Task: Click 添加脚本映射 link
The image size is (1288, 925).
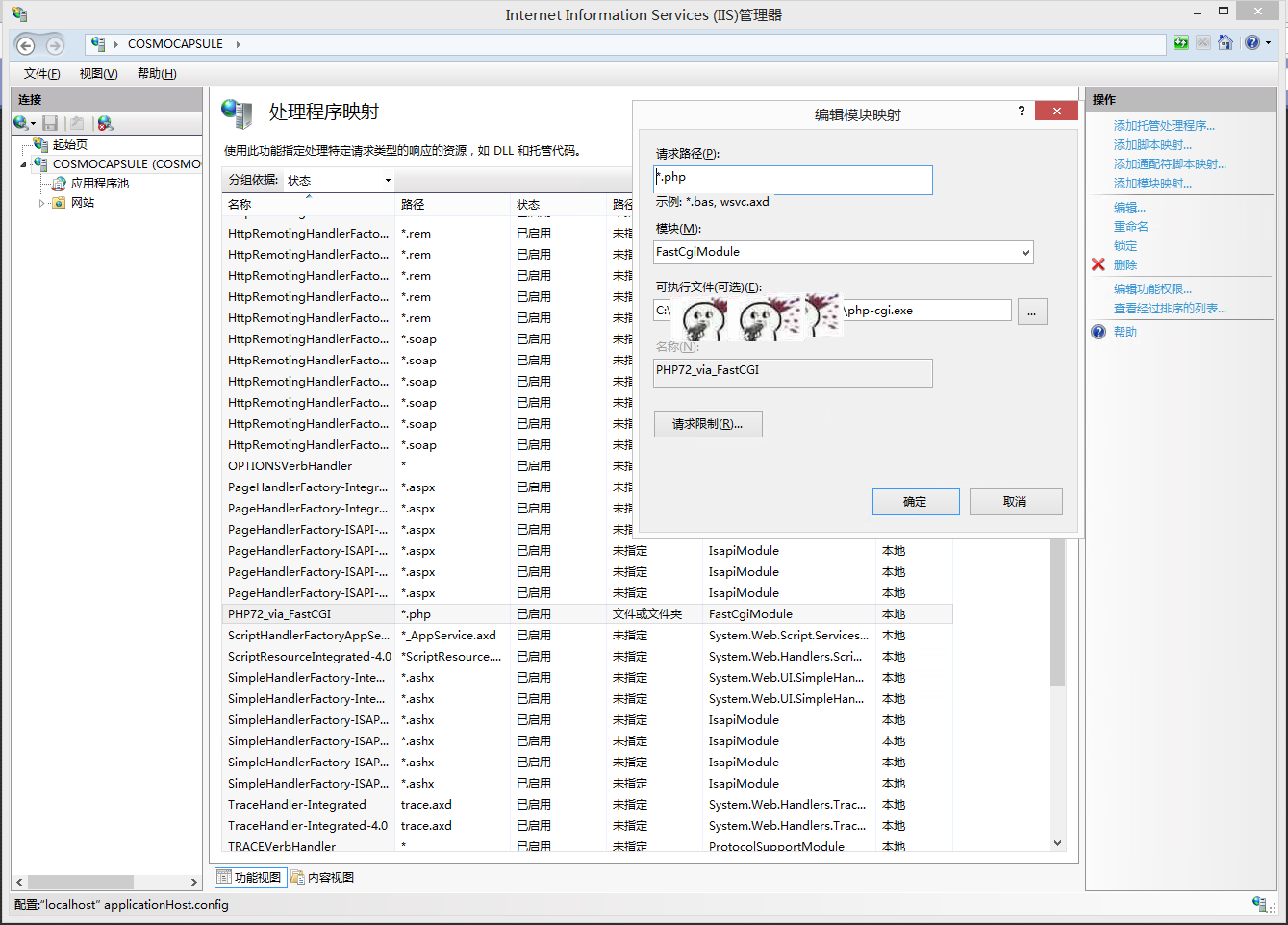Action: (1152, 144)
